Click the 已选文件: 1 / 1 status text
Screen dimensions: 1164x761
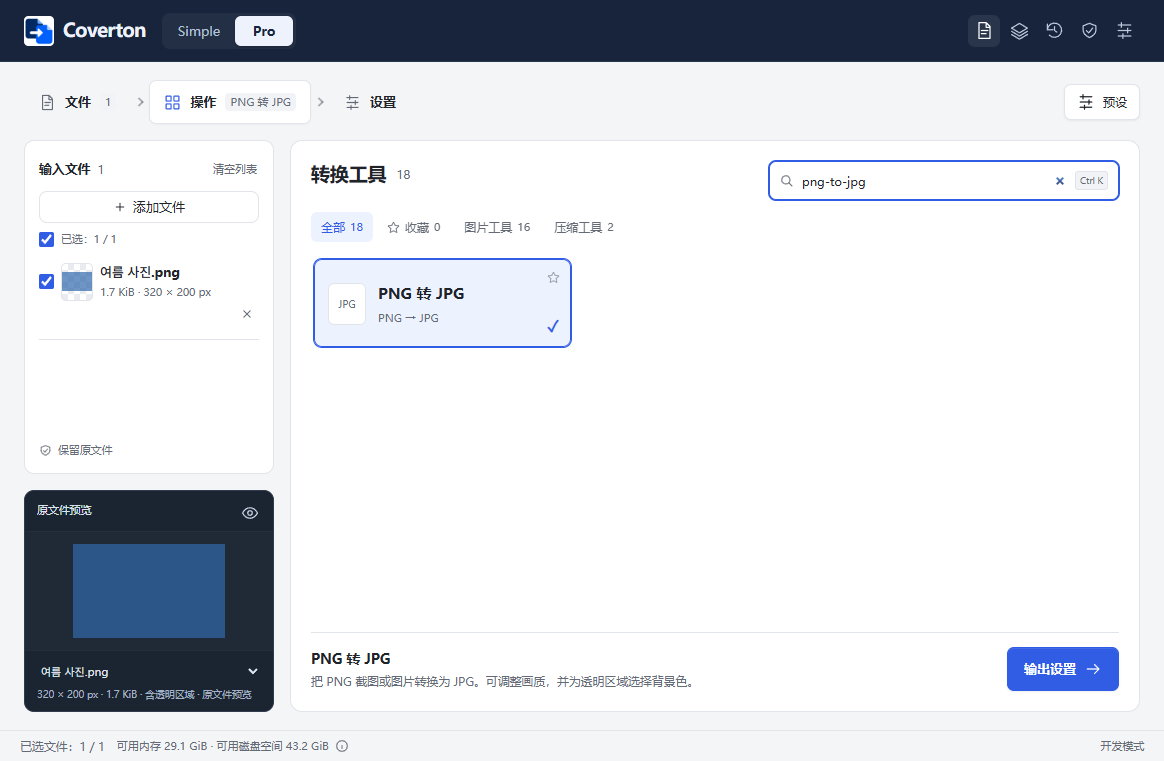coord(62,746)
